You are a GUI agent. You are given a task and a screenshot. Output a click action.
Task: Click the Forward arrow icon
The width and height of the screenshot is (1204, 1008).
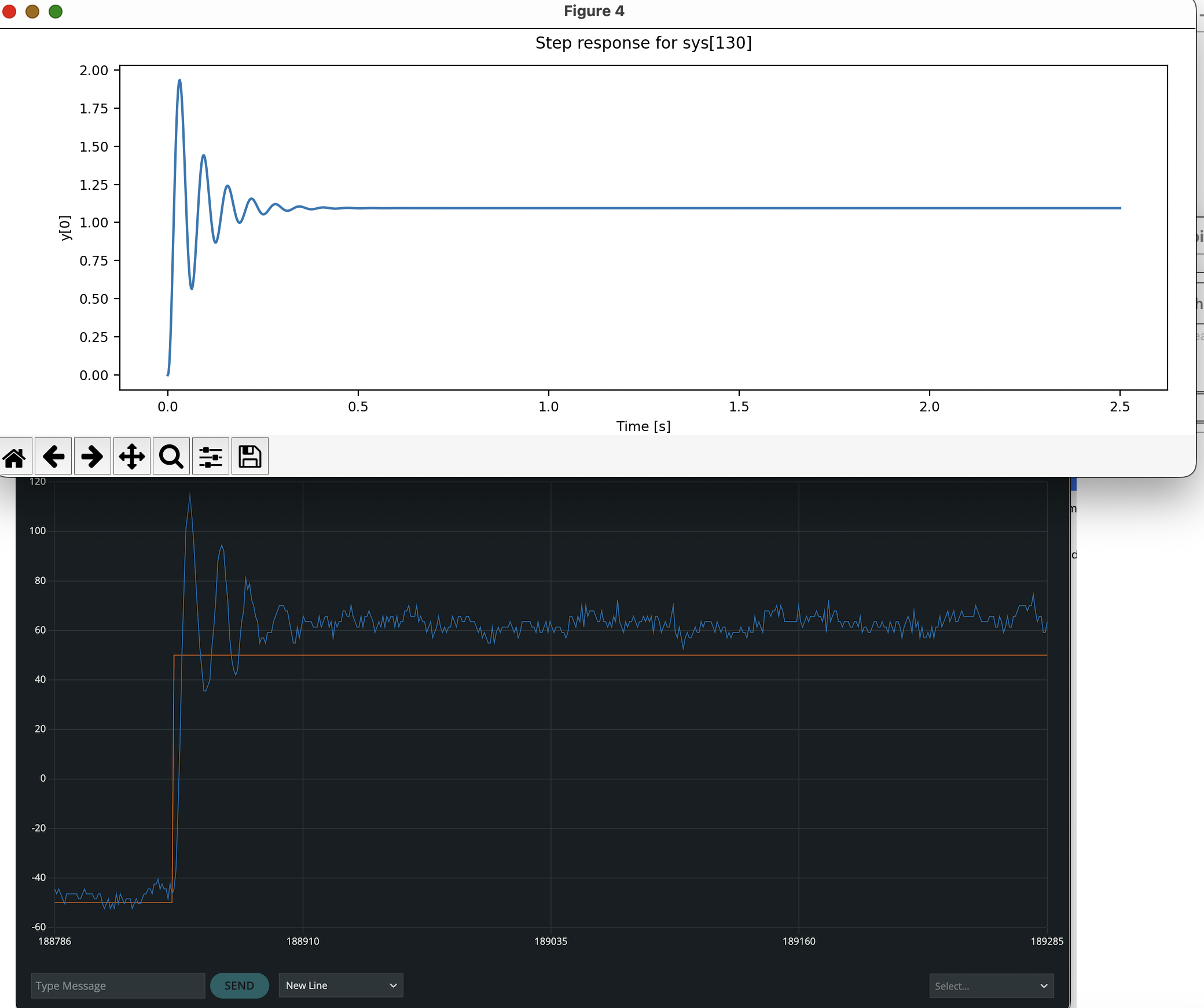93,457
